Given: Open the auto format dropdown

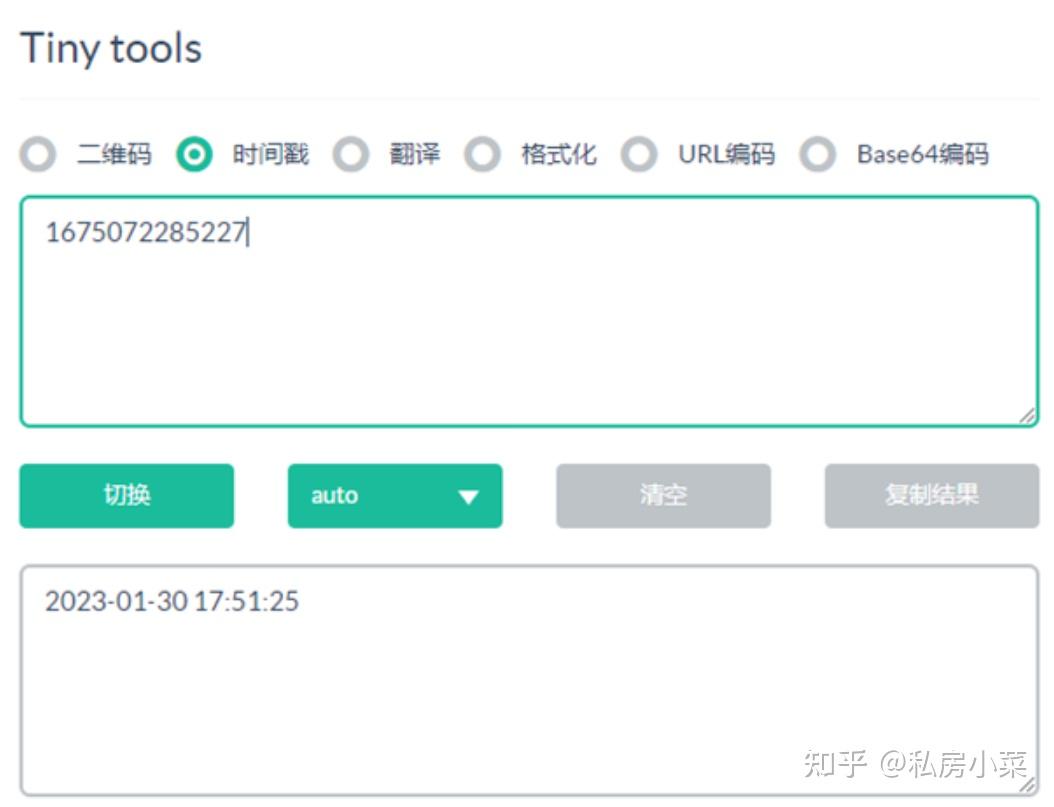Looking at the screenshot, I should (x=394, y=495).
